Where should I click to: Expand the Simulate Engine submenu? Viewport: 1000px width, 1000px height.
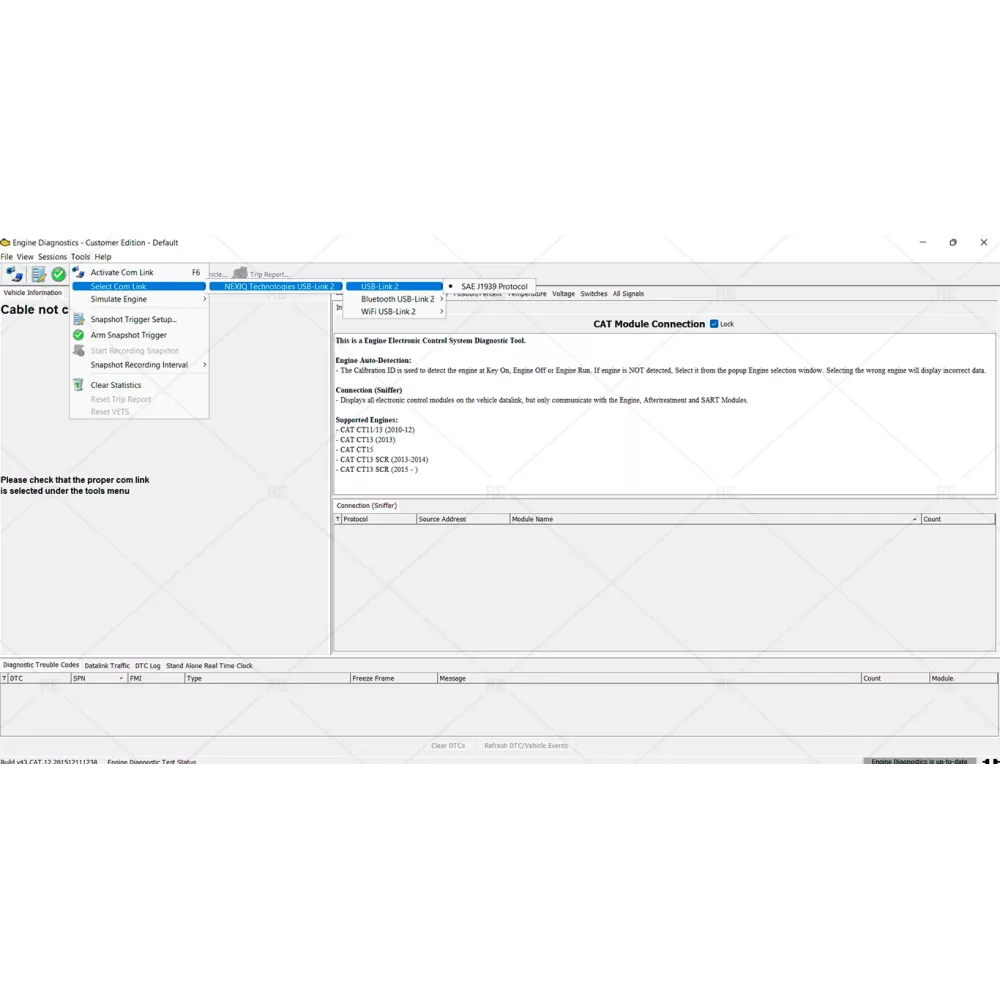(x=140, y=299)
